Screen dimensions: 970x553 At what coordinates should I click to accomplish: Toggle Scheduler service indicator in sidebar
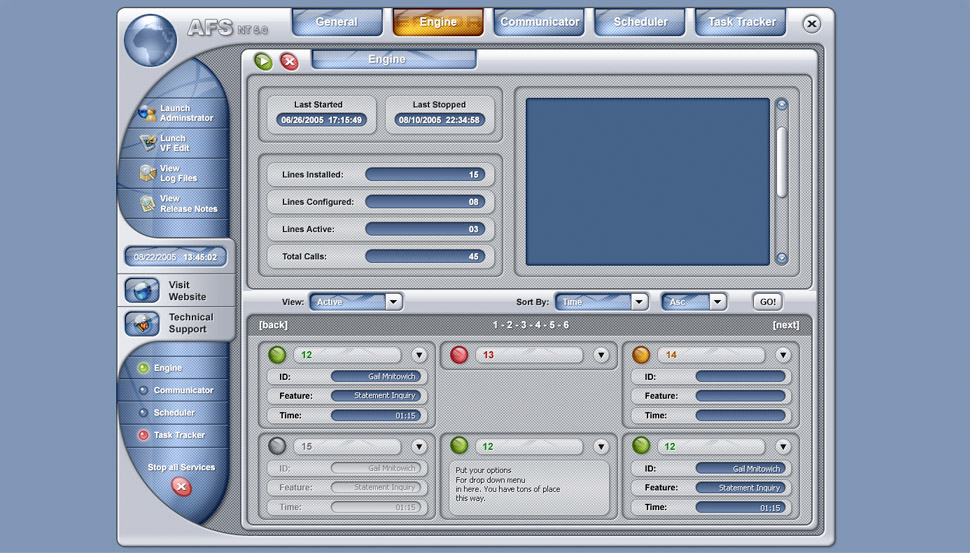tap(144, 413)
